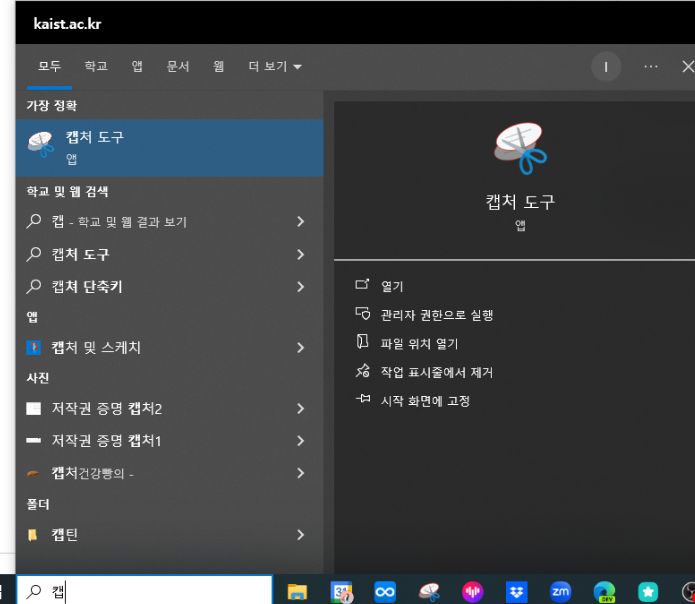Click the search magnifier in the taskbar box
695x604 pixels.
(x=34, y=591)
